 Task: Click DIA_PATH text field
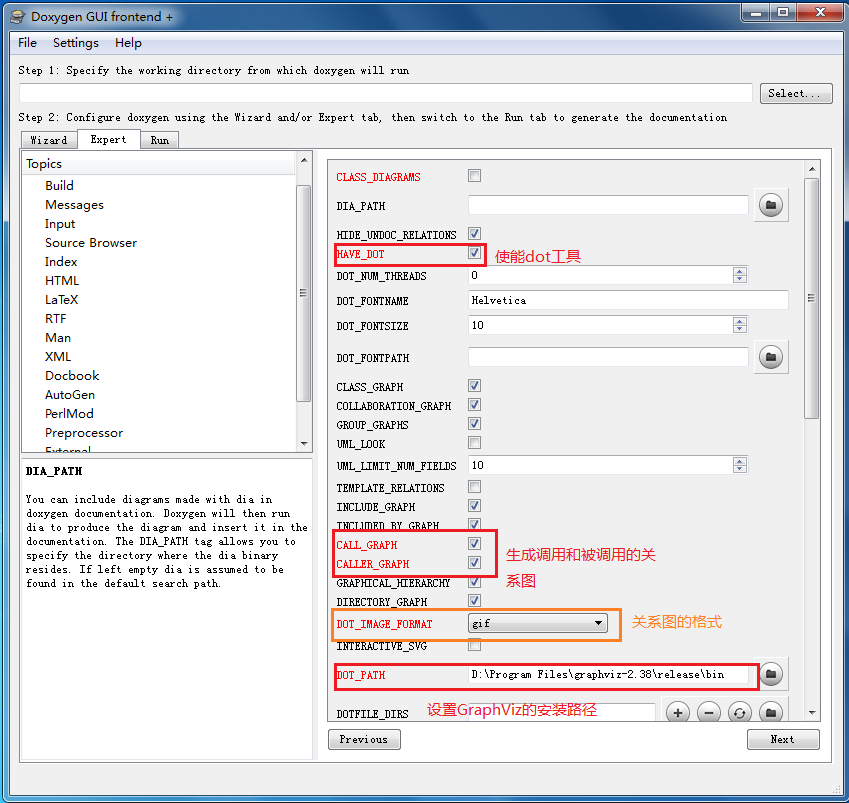[x=608, y=205]
